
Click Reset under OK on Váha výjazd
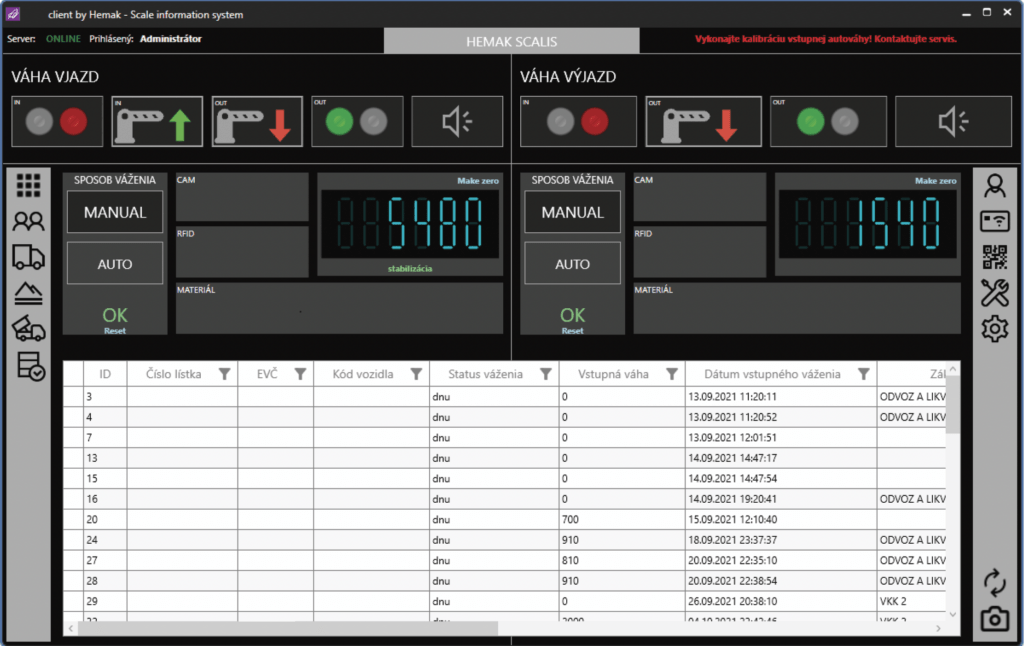pos(573,331)
